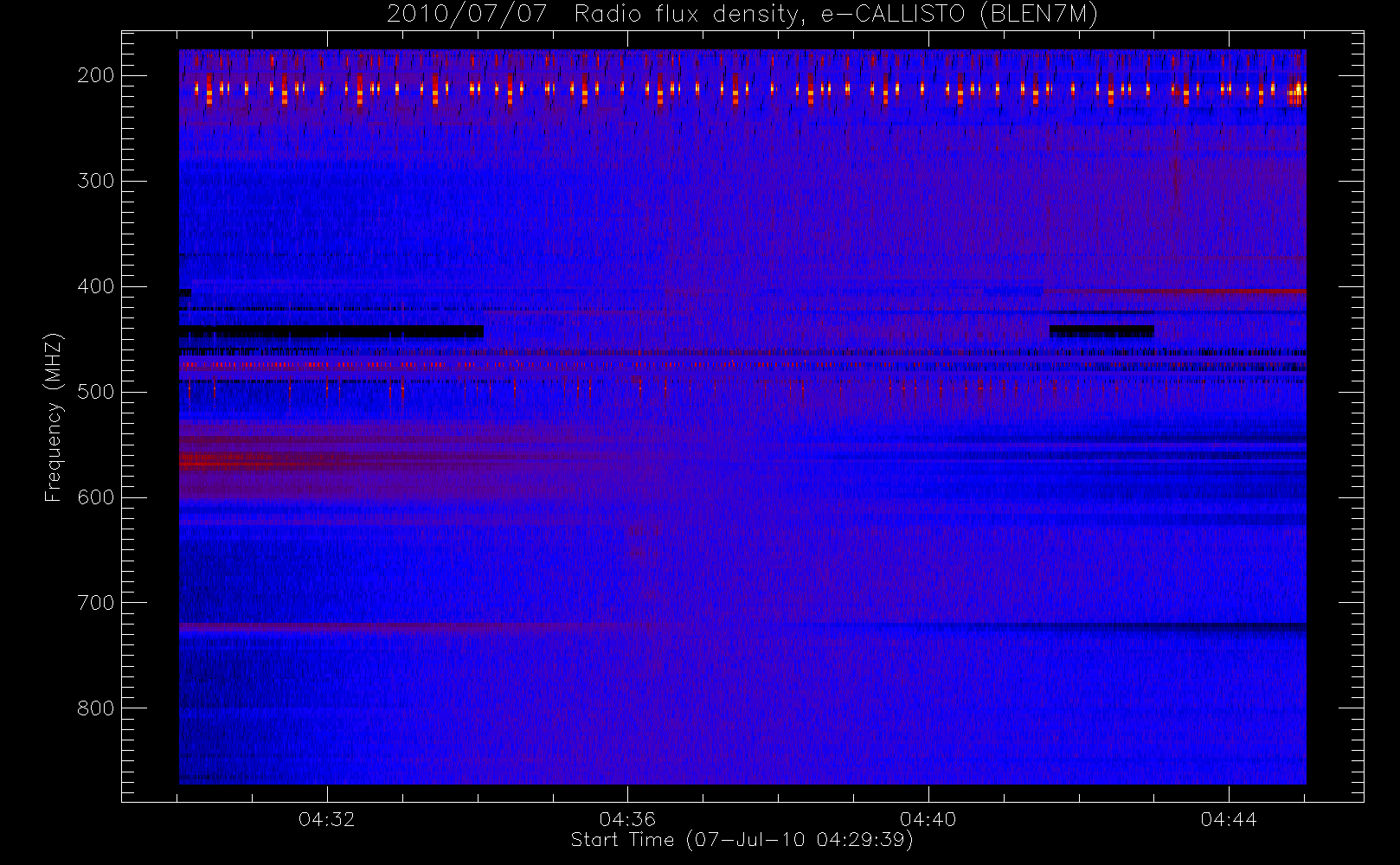Viewport: 1400px width, 865px height.
Task: Click the 'Frequency (MHz)' axis label
Action: [x=54, y=417]
